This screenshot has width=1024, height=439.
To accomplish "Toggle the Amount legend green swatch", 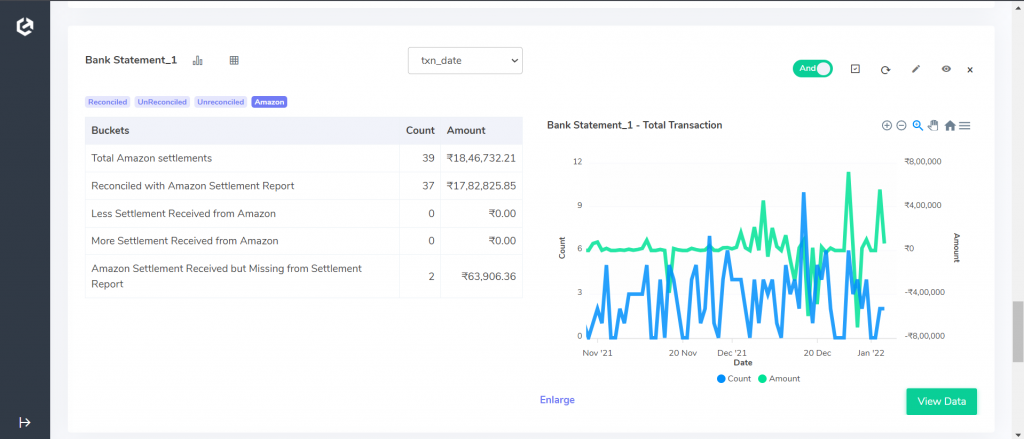I will pyautogui.click(x=762, y=378).
